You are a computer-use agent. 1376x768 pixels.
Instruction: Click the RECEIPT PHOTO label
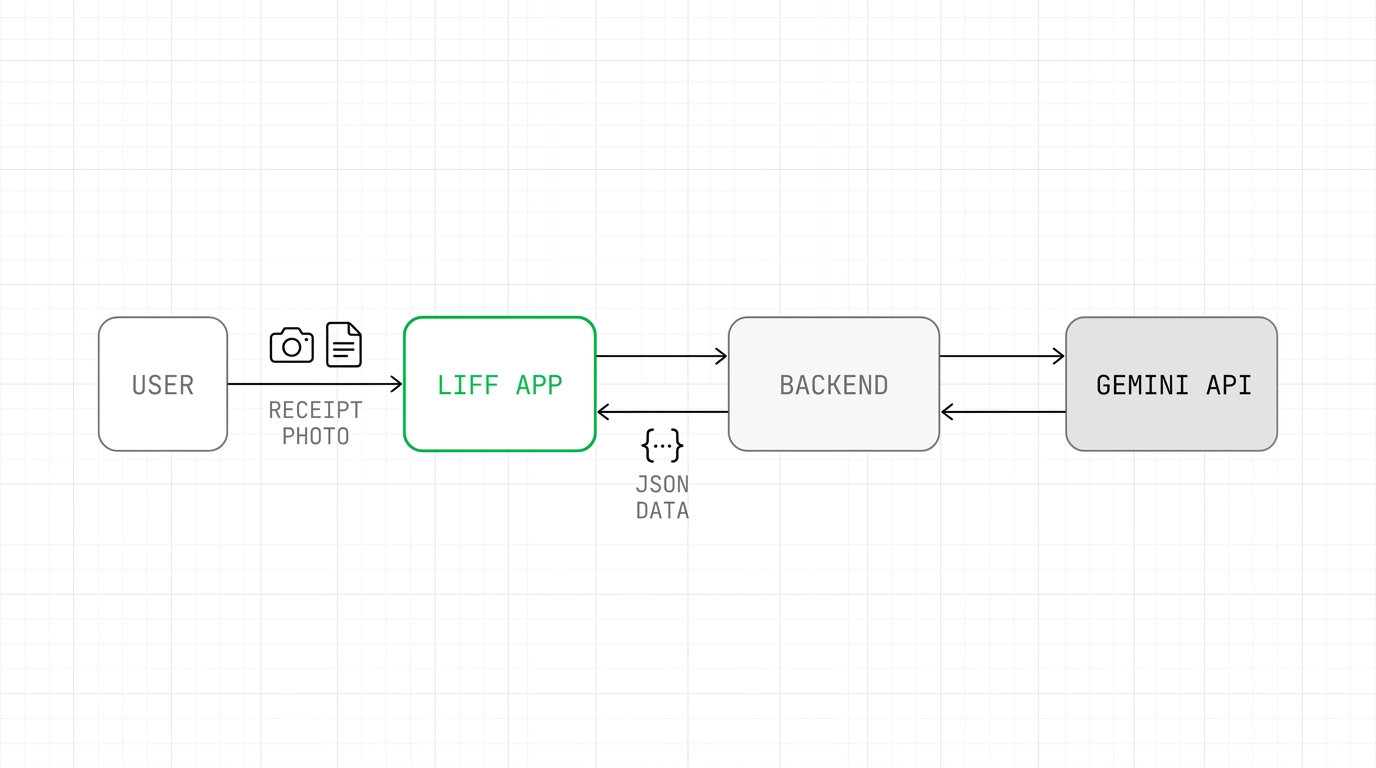315,423
